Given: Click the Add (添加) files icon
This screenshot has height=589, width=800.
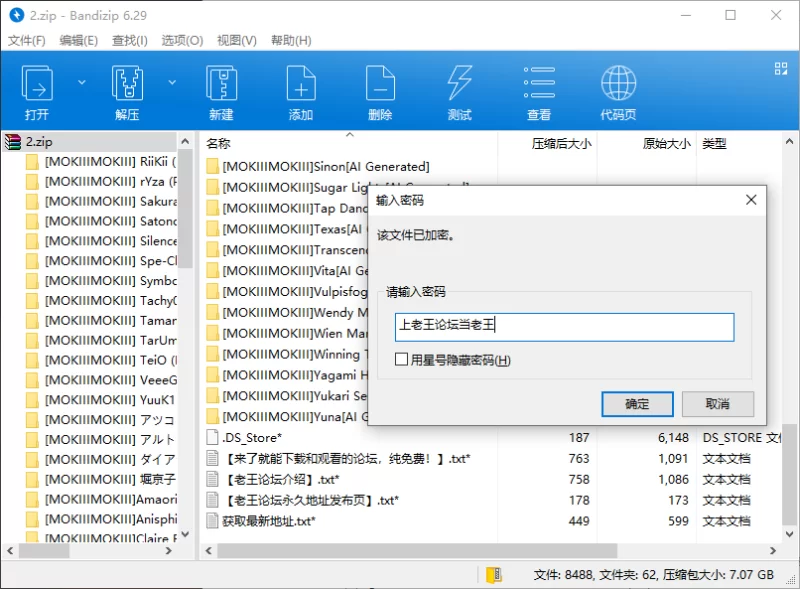Looking at the screenshot, I should (x=301, y=84).
